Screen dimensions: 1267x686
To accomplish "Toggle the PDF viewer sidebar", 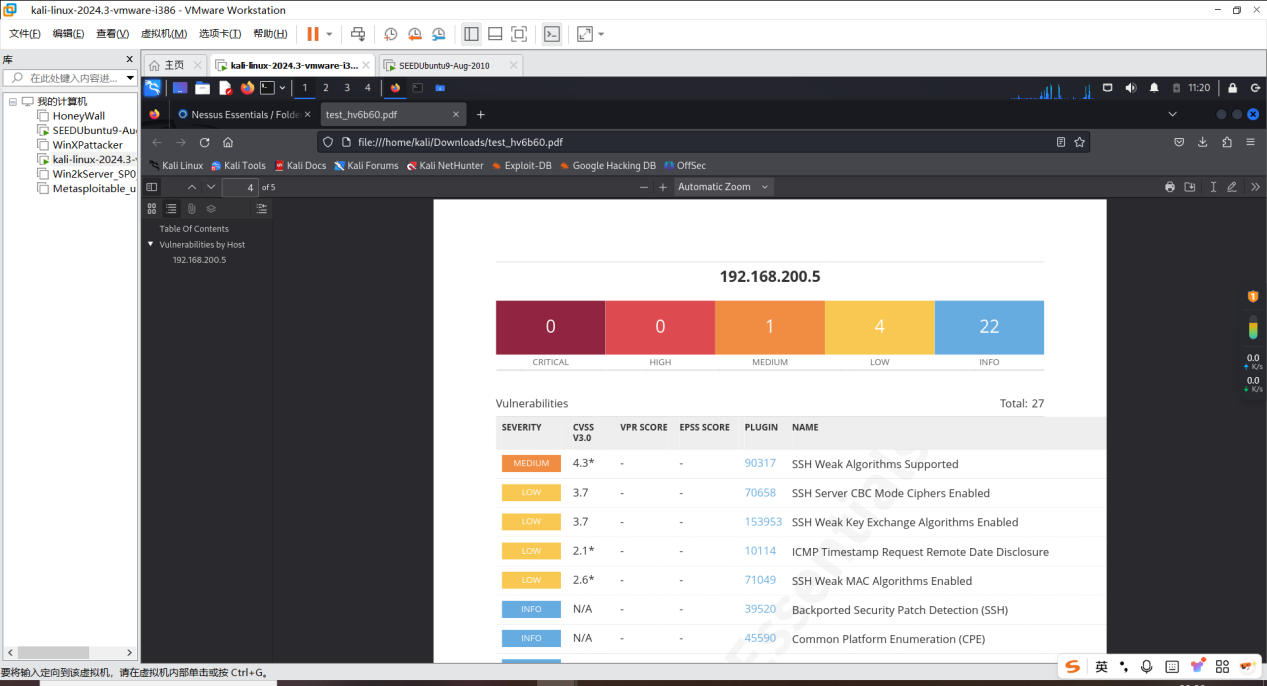I will pos(152,187).
